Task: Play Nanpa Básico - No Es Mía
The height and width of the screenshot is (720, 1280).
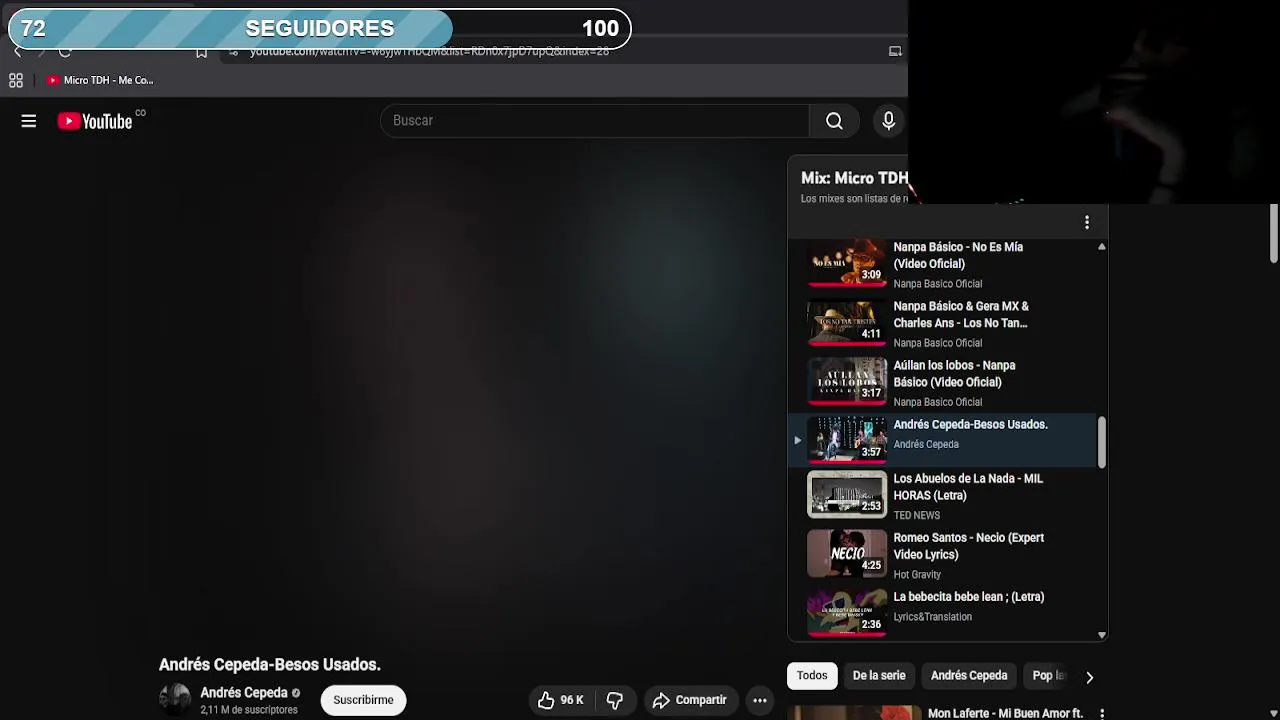Action: tap(957, 255)
